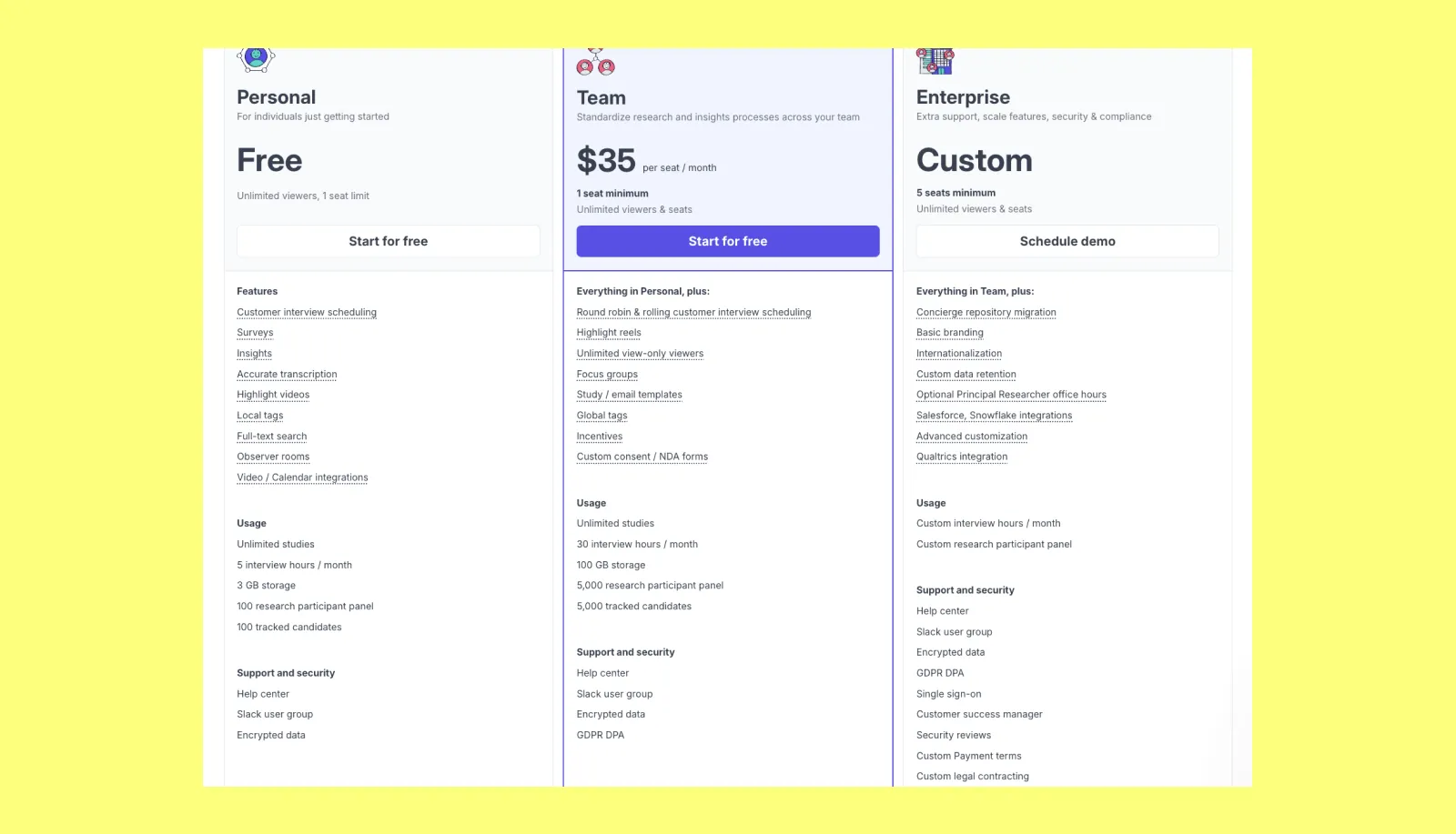
Task: Open Video / Calendar integrations link
Action: pos(302,477)
